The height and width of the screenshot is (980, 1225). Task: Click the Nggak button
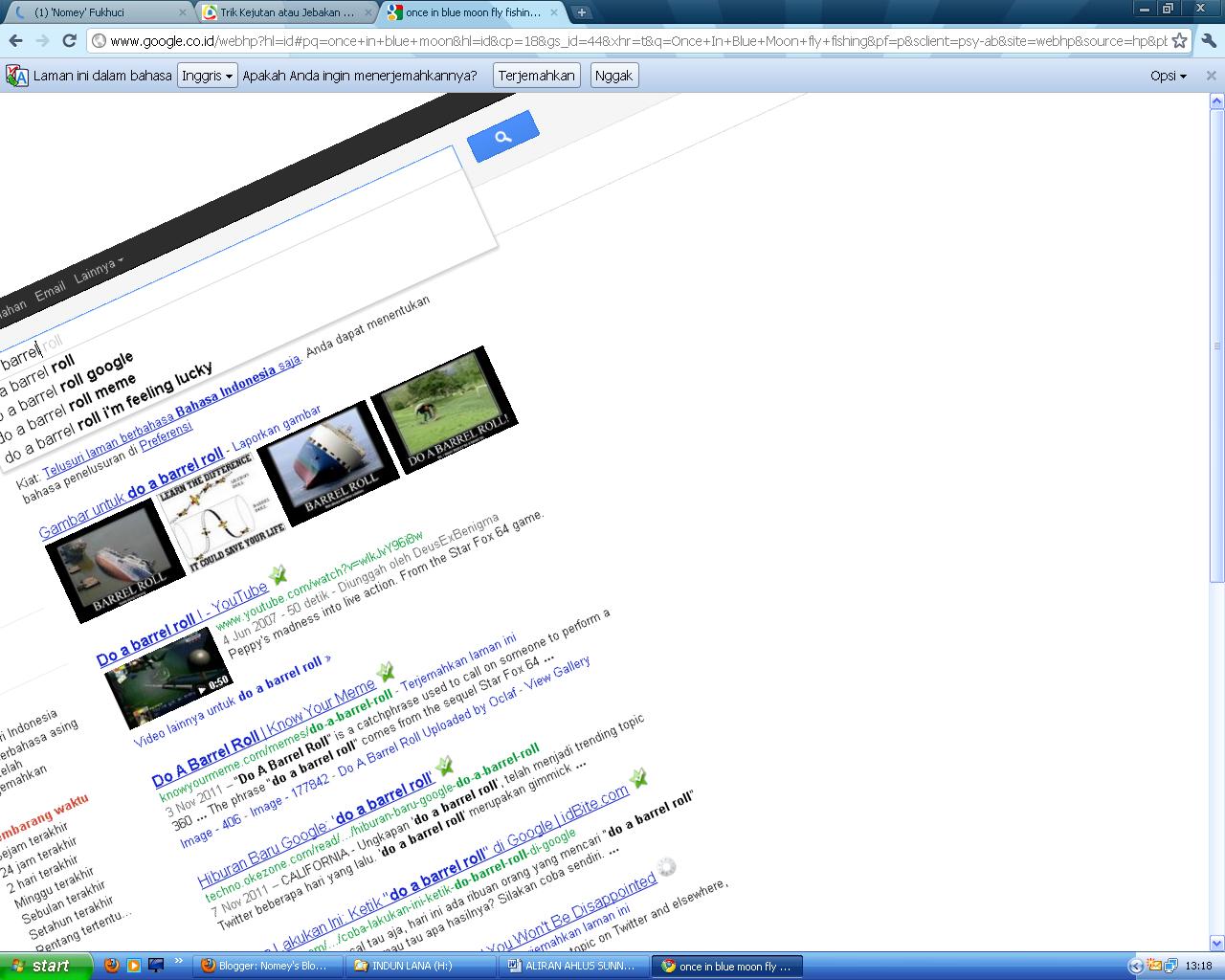pos(613,76)
